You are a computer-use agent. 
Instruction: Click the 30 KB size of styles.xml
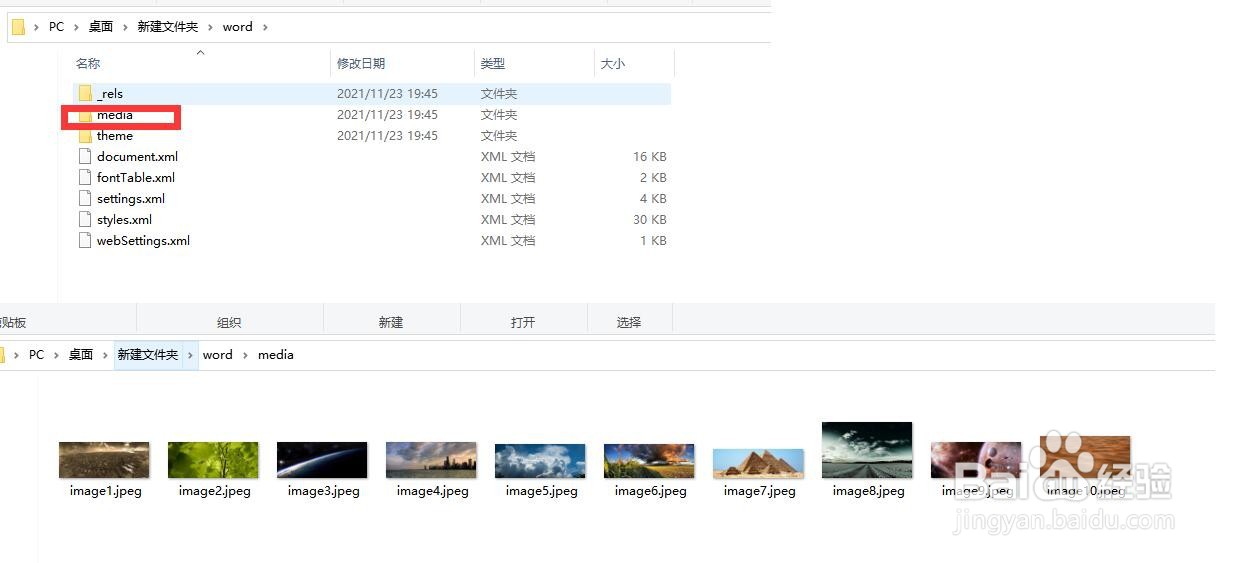[x=650, y=220]
